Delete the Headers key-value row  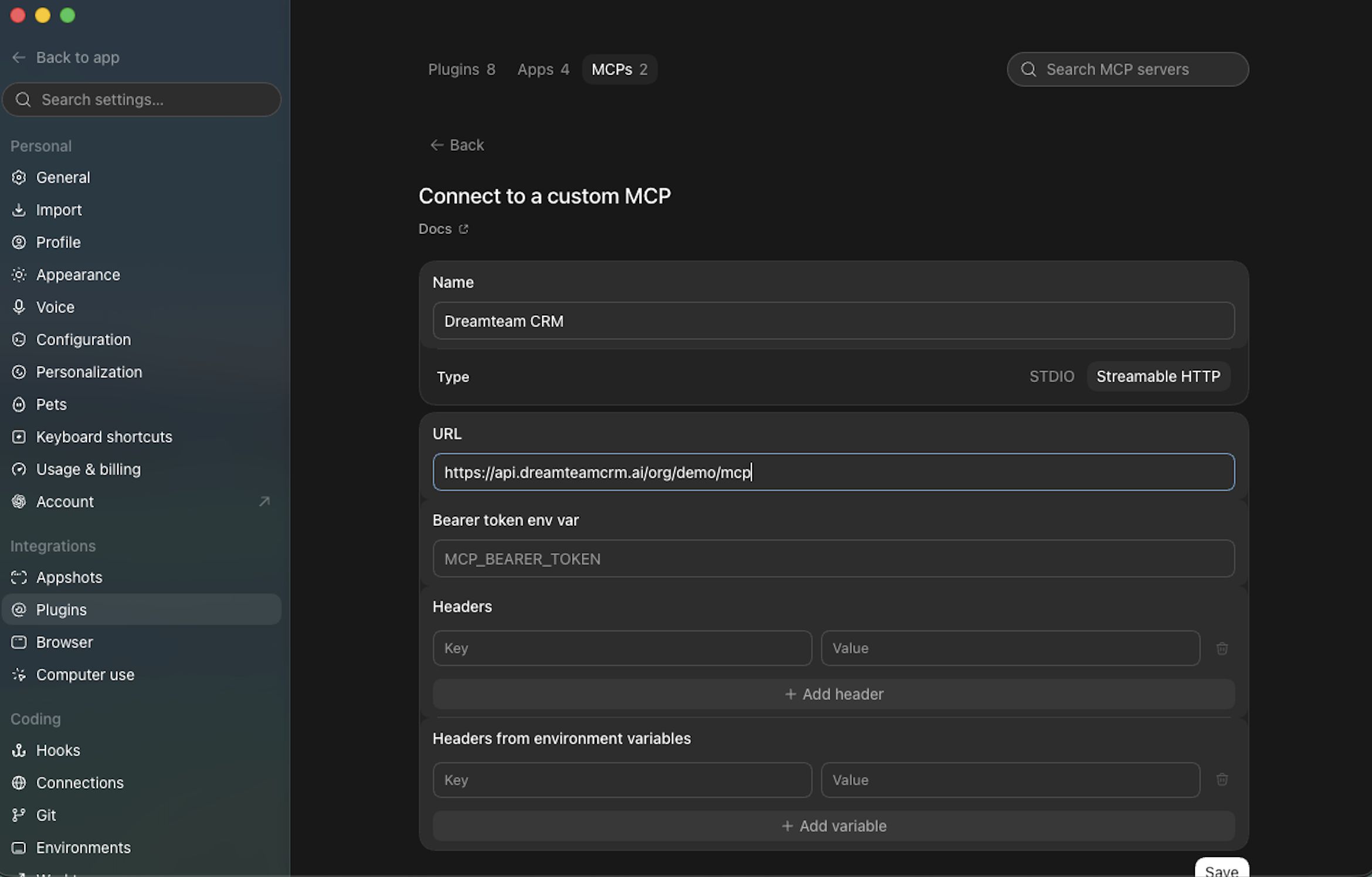pos(1222,648)
